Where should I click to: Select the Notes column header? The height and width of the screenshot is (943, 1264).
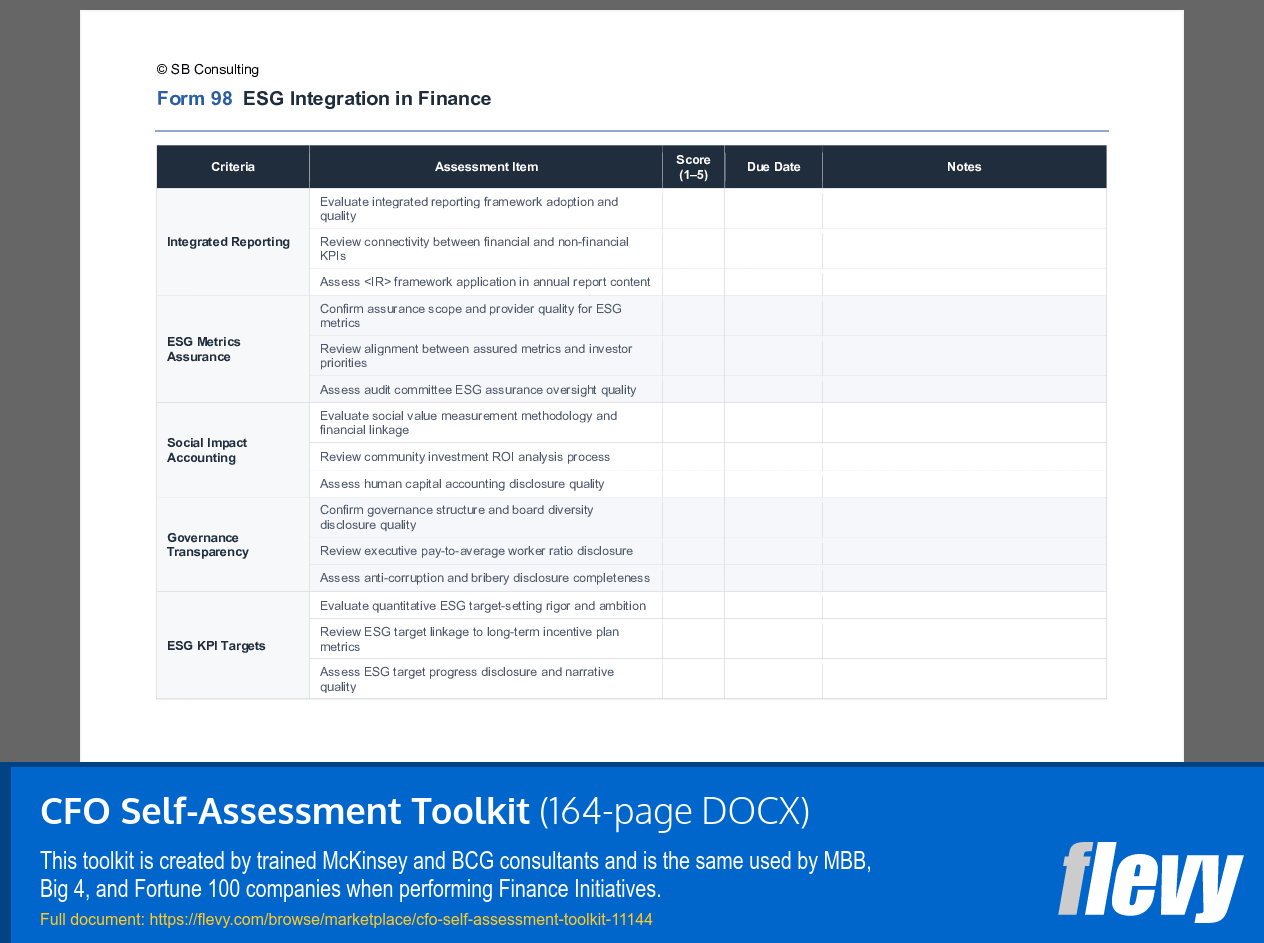[x=964, y=166]
